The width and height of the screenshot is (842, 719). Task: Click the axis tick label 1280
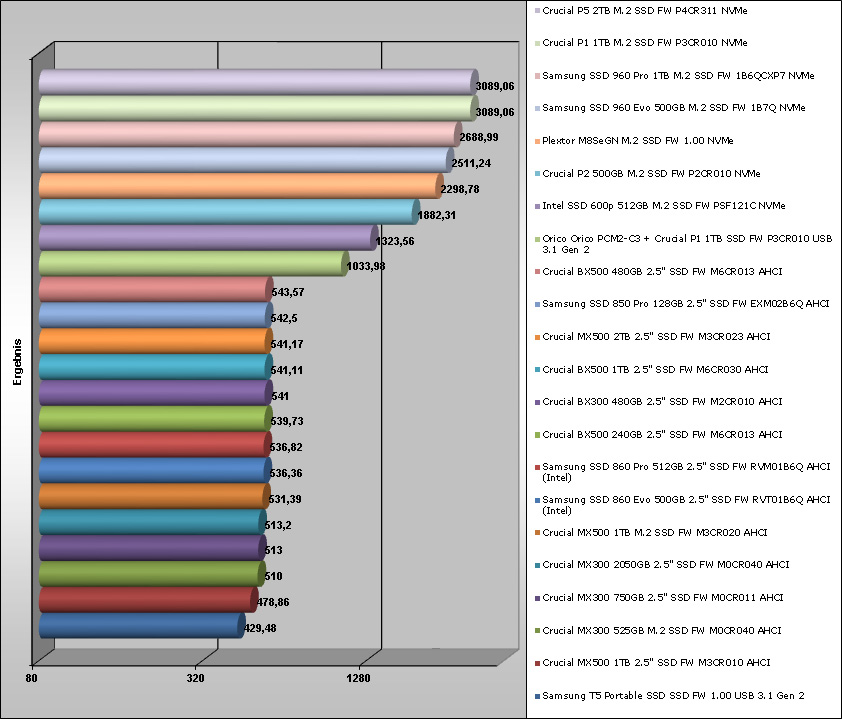coord(358,678)
